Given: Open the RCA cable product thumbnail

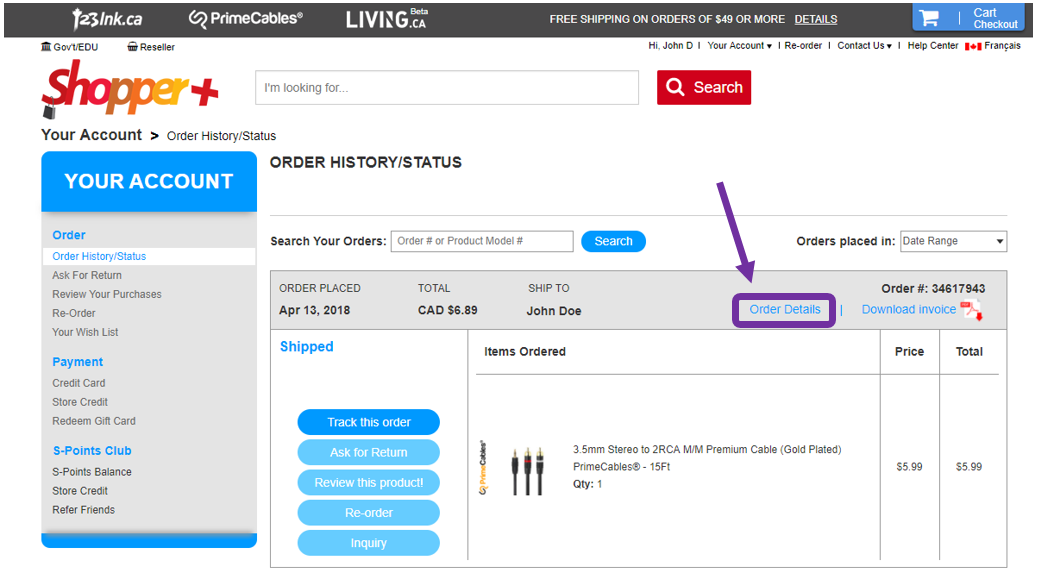Looking at the screenshot, I should click(x=527, y=471).
